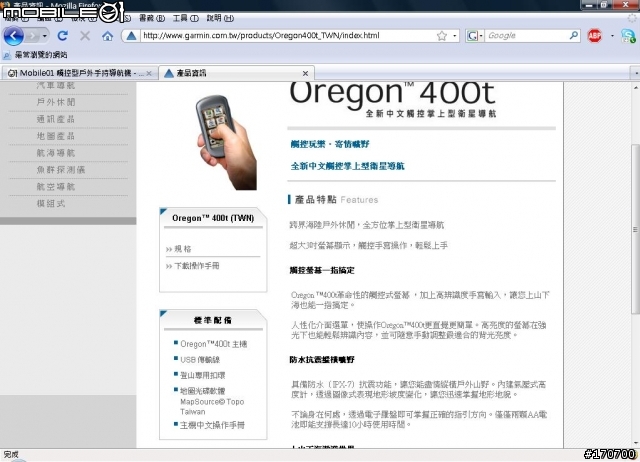This screenshot has height=462, width=640.
Task: Click the search magnifier icon
Action: point(574,36)
